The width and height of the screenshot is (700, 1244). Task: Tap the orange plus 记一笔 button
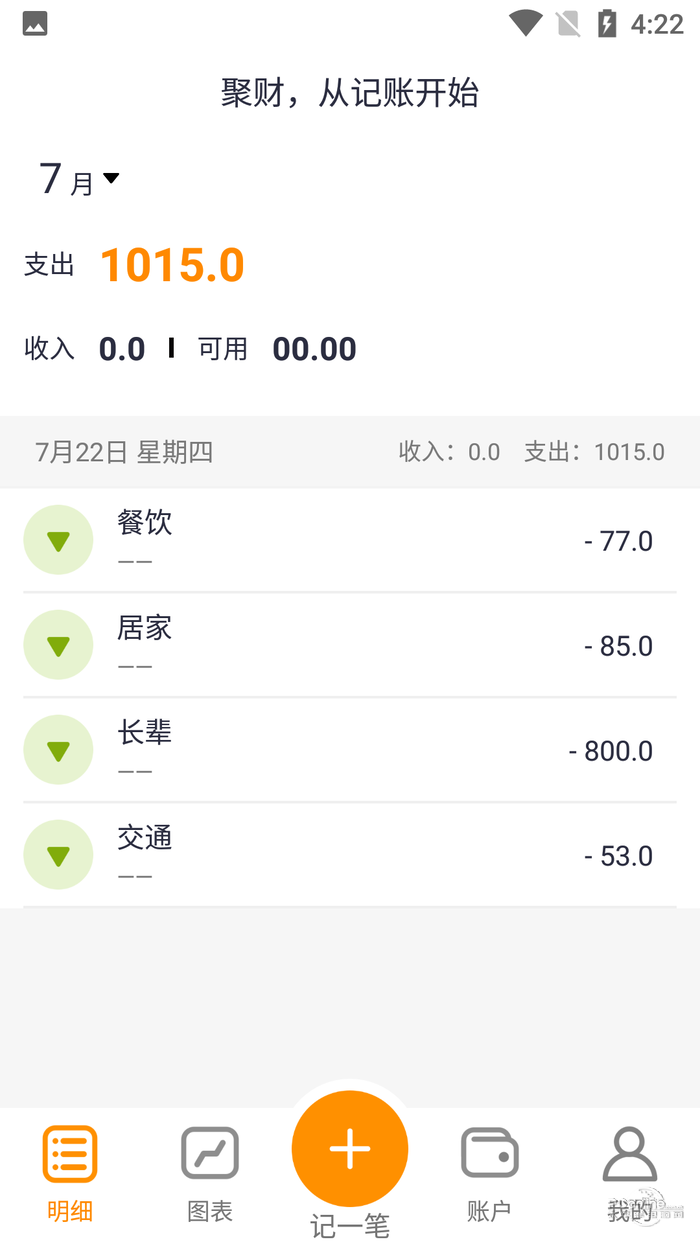point(350,1149)
